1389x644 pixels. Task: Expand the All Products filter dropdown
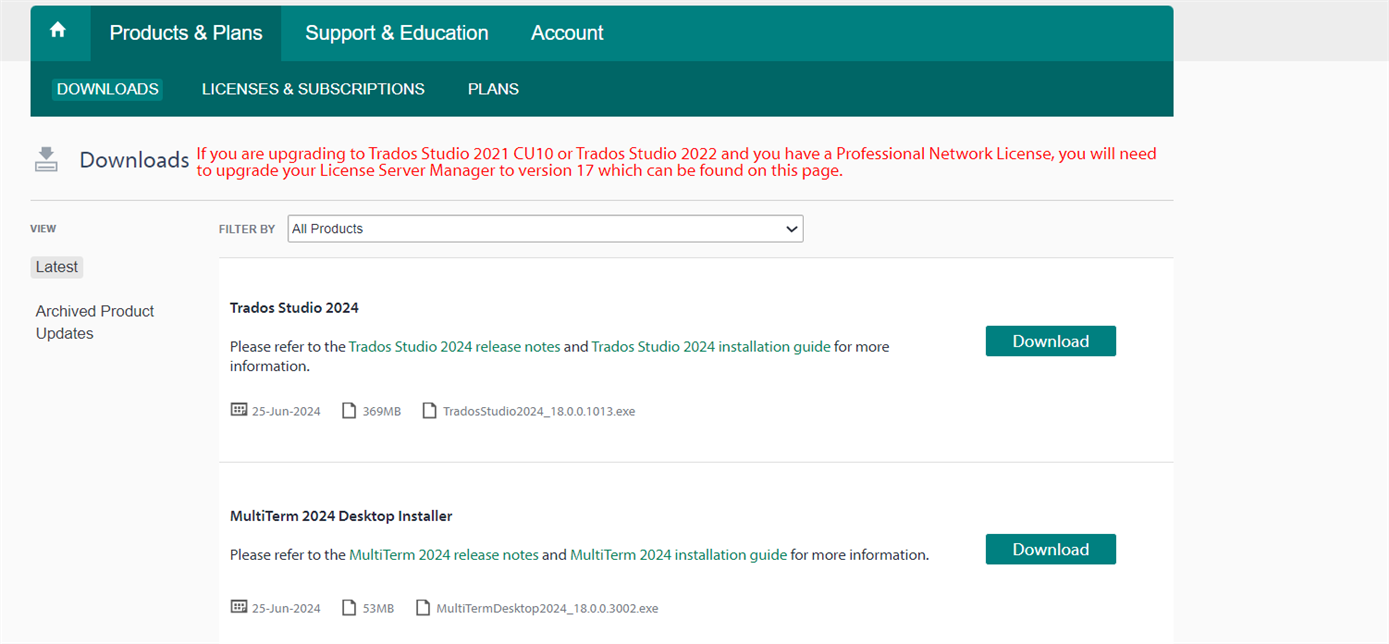(x=545, y=229)
